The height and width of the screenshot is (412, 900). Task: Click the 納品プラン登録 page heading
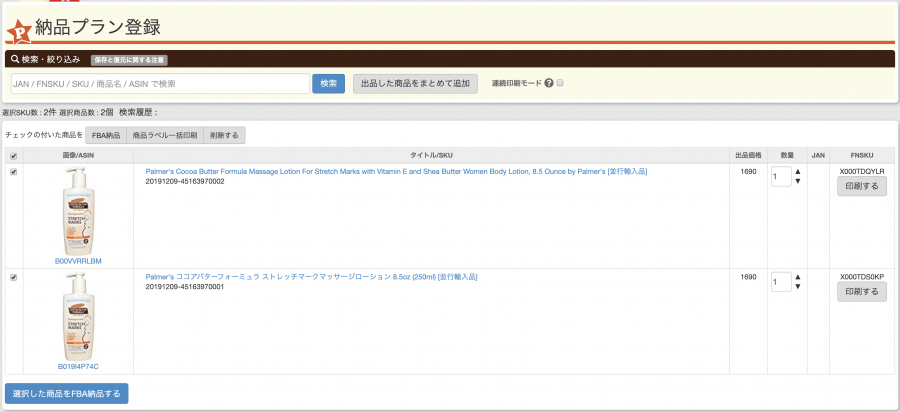pos(98,27)
